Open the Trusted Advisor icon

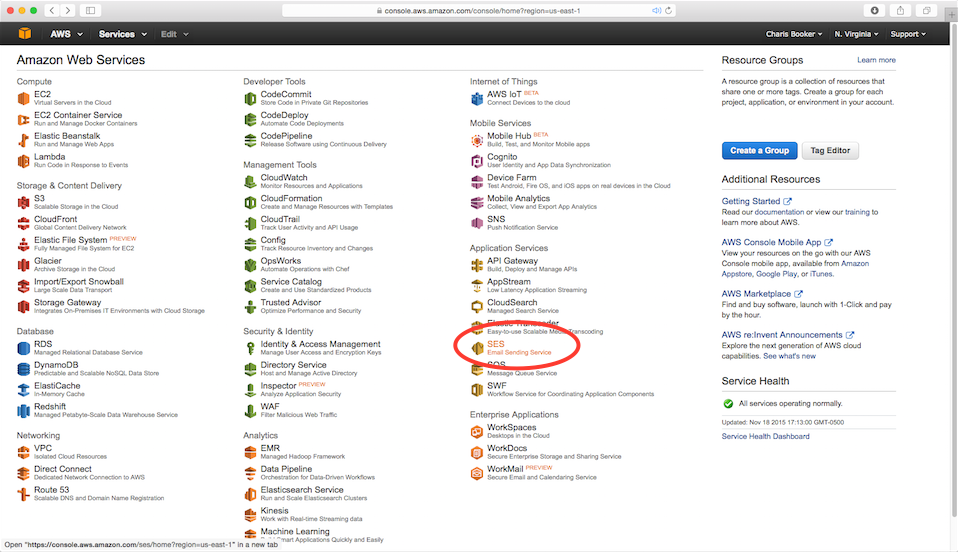pyautogui.click(x=250, y=306)
